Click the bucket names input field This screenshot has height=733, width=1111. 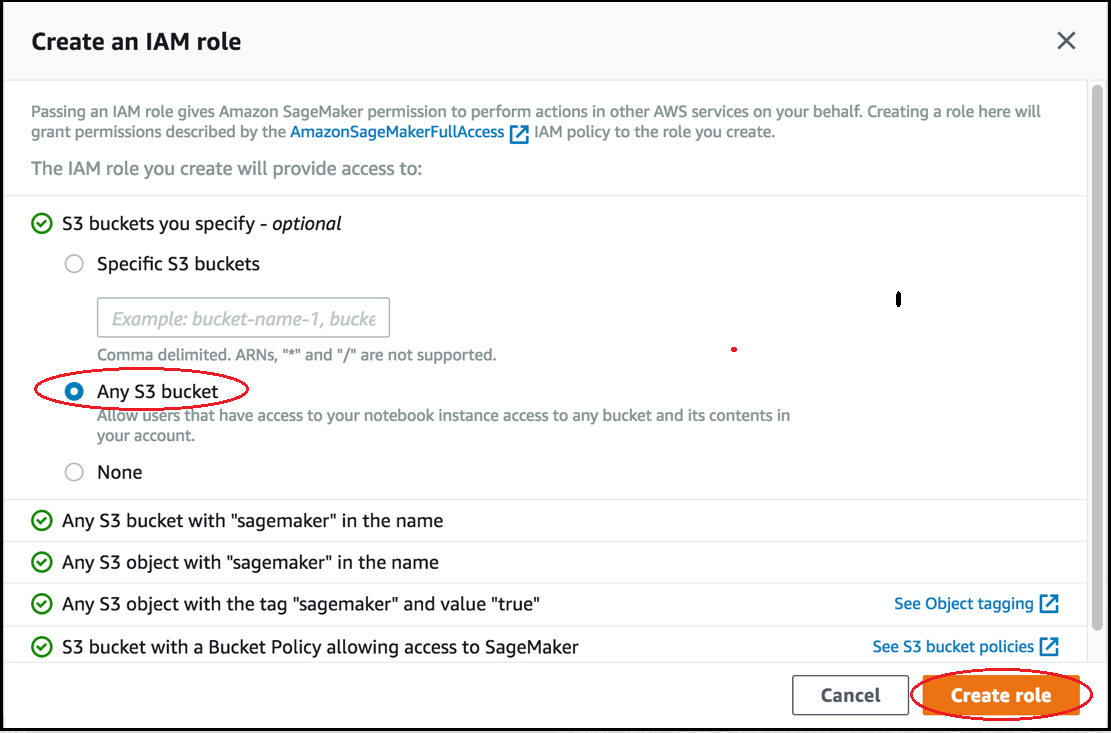point(243,317)
